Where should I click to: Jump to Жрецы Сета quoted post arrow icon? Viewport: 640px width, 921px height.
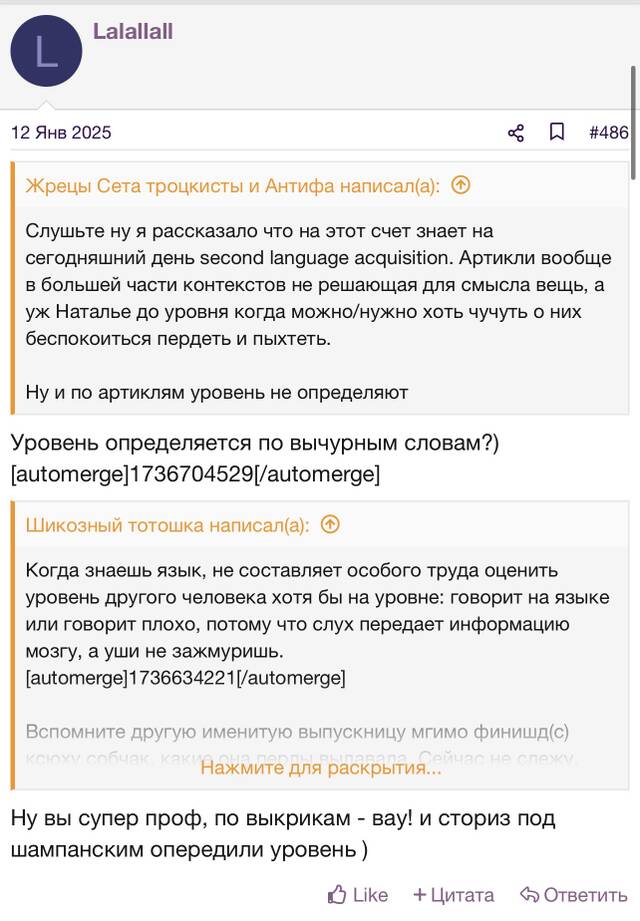(461, 185)
